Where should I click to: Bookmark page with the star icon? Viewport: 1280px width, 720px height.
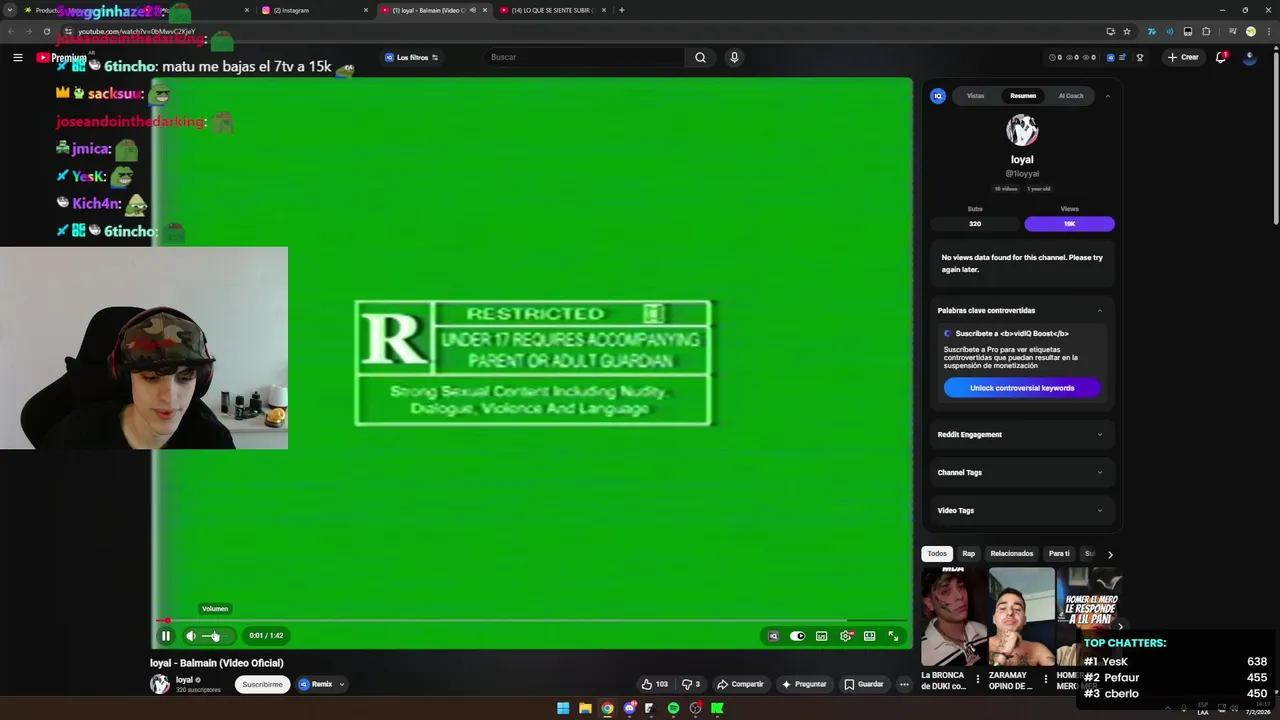[1127, 31]
